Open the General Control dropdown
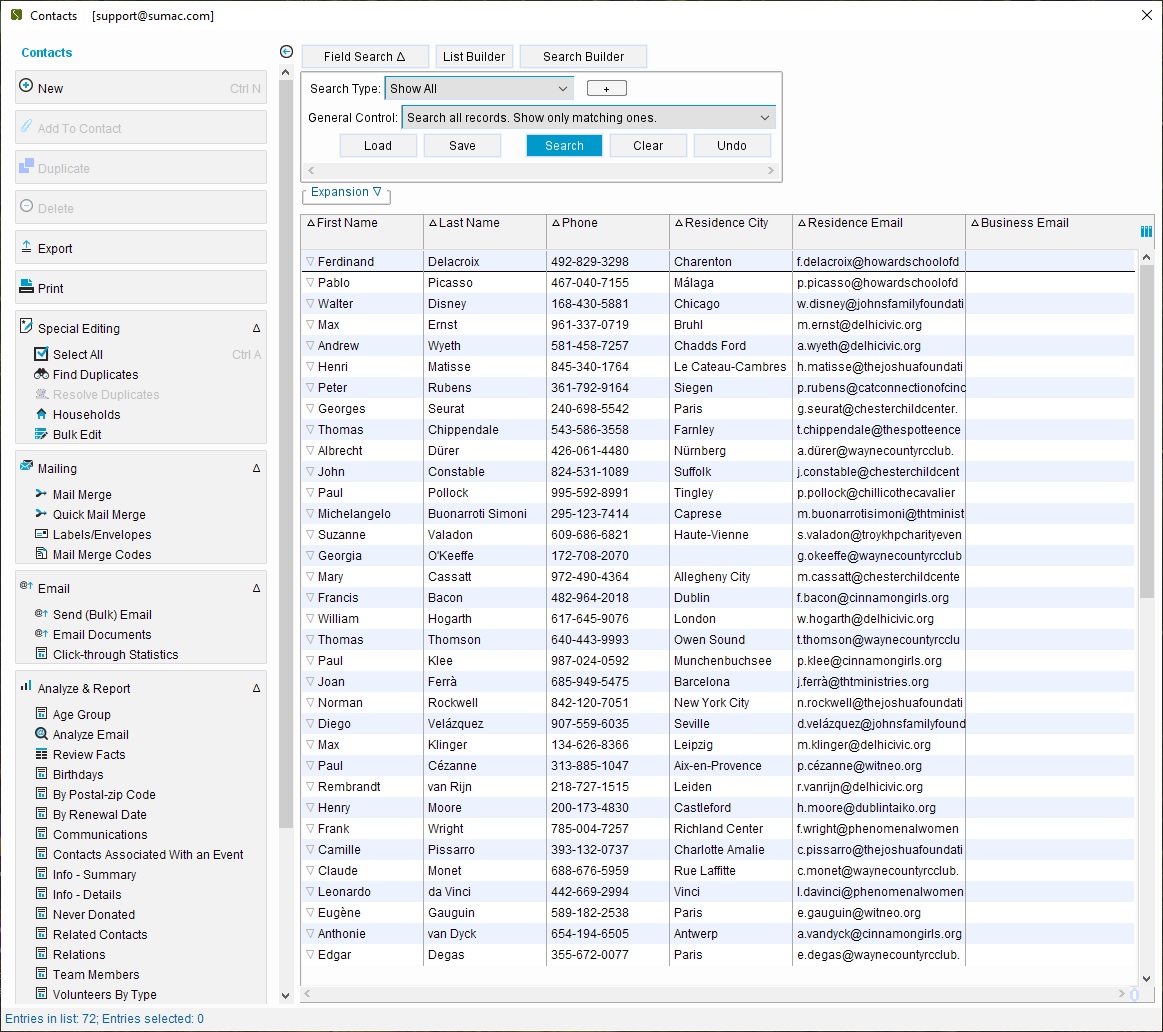This screenshot has width=1163, height=1032. click(589, 117)
